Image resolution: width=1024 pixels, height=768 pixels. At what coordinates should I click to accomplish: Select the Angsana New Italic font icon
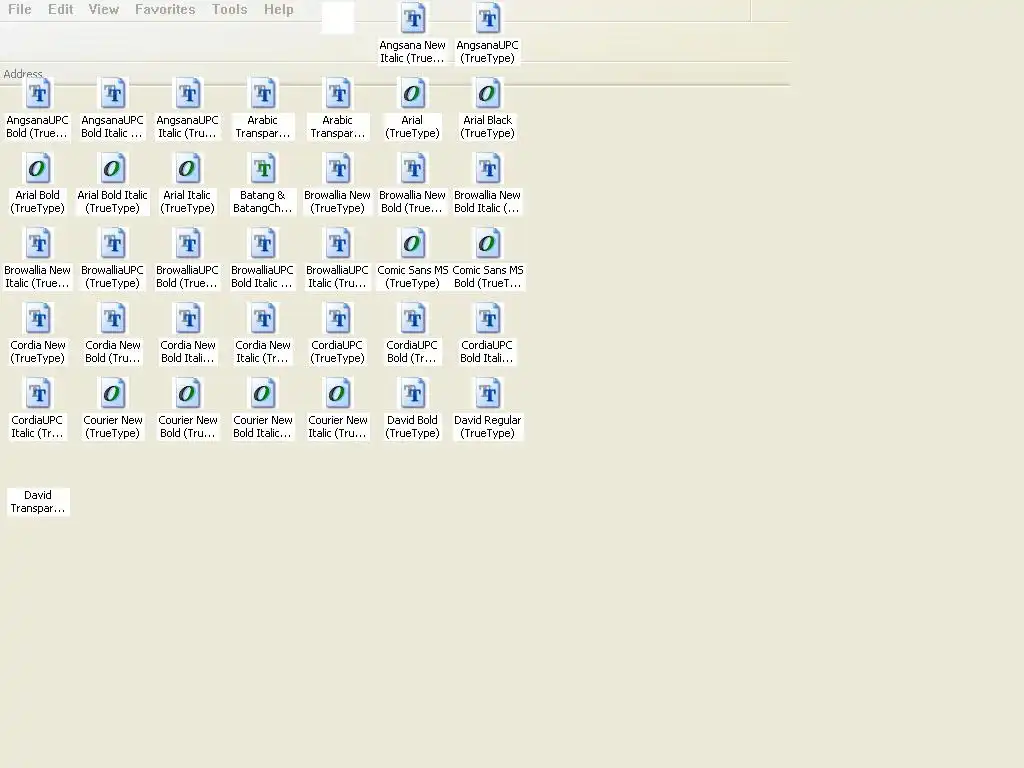[x=413, y=18]
